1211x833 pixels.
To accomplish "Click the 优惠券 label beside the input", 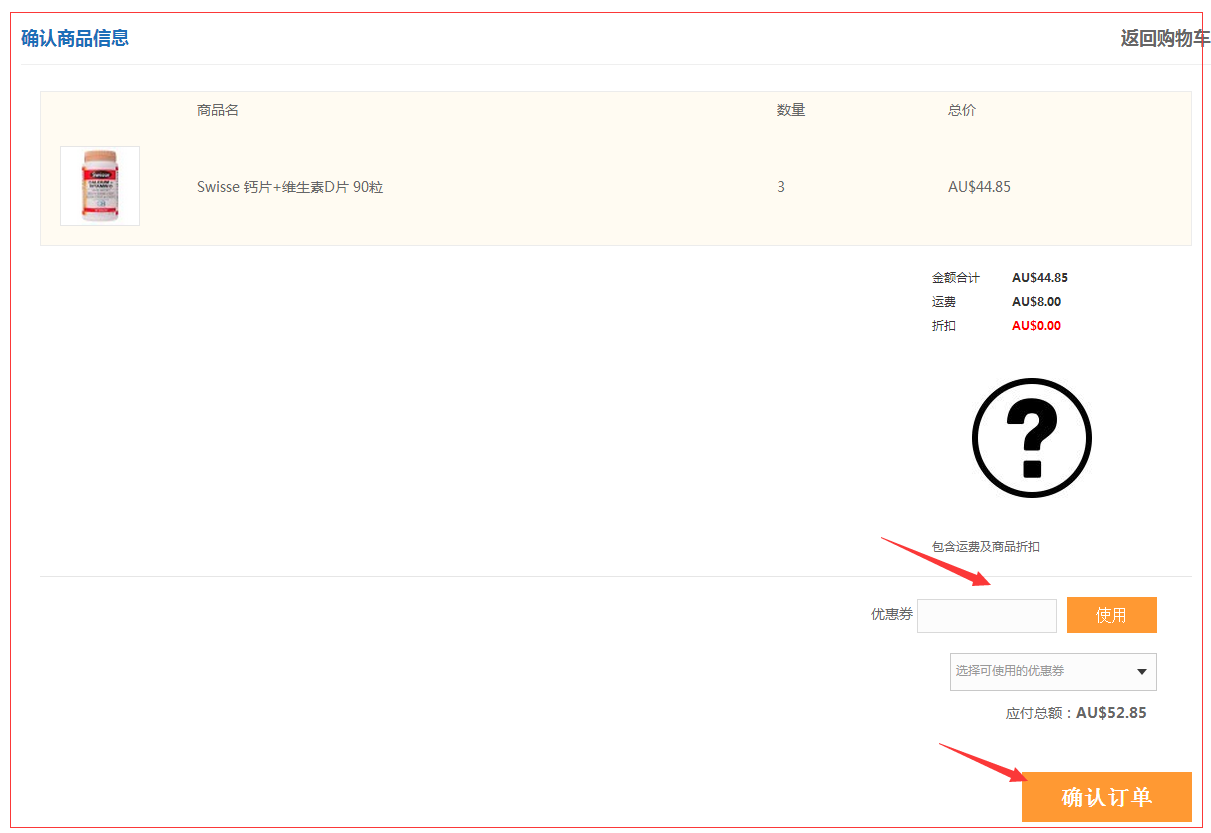I will (891, 615).
